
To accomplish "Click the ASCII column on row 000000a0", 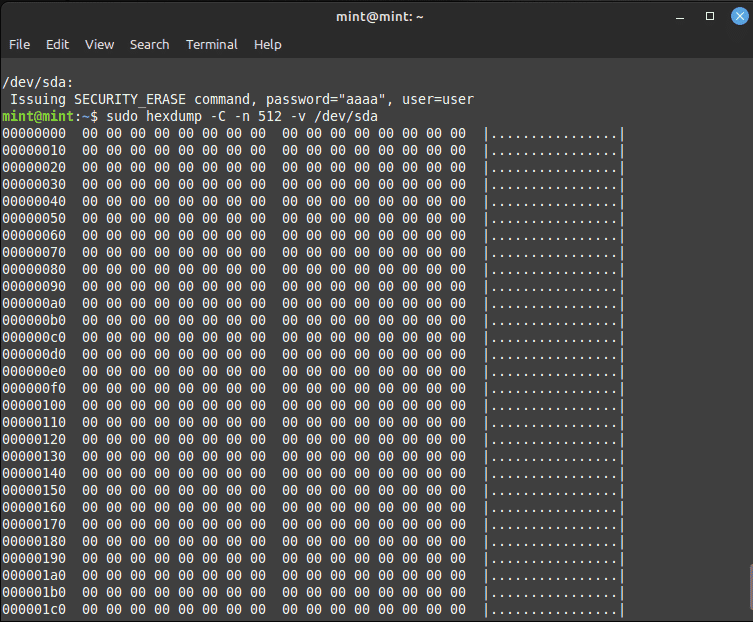I will point(554,304).
